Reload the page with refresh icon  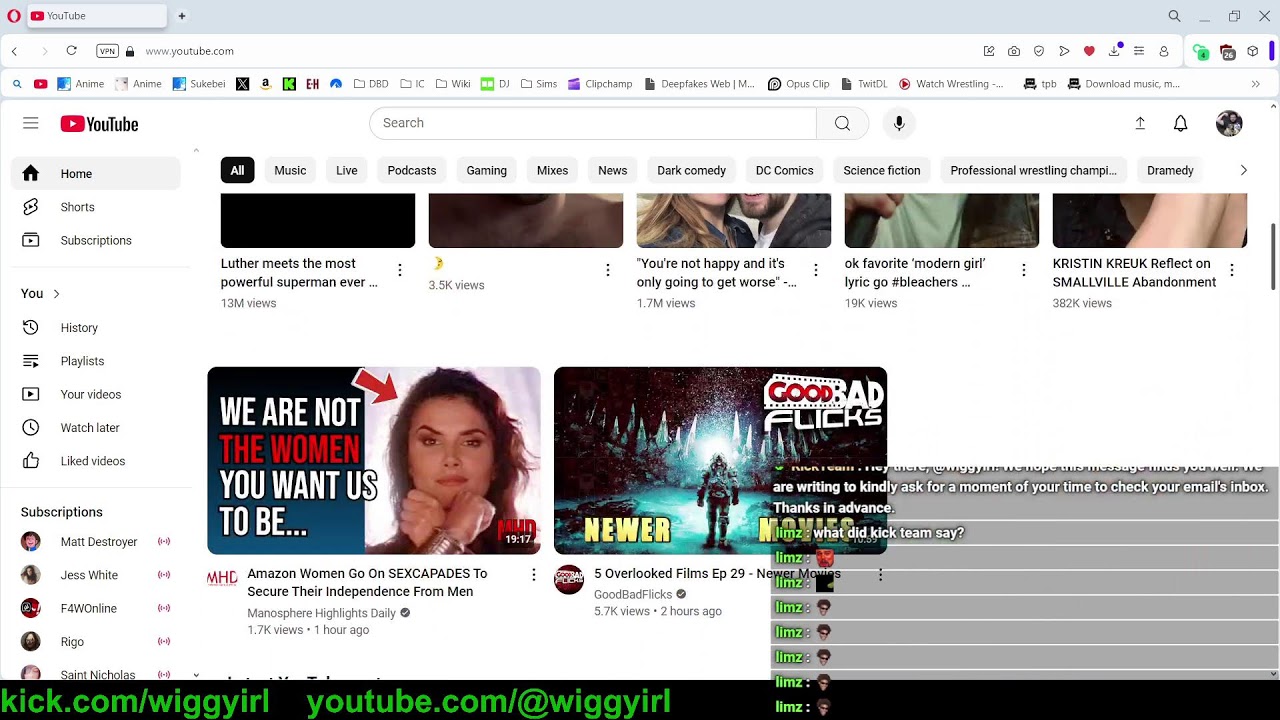click(71, 51)
